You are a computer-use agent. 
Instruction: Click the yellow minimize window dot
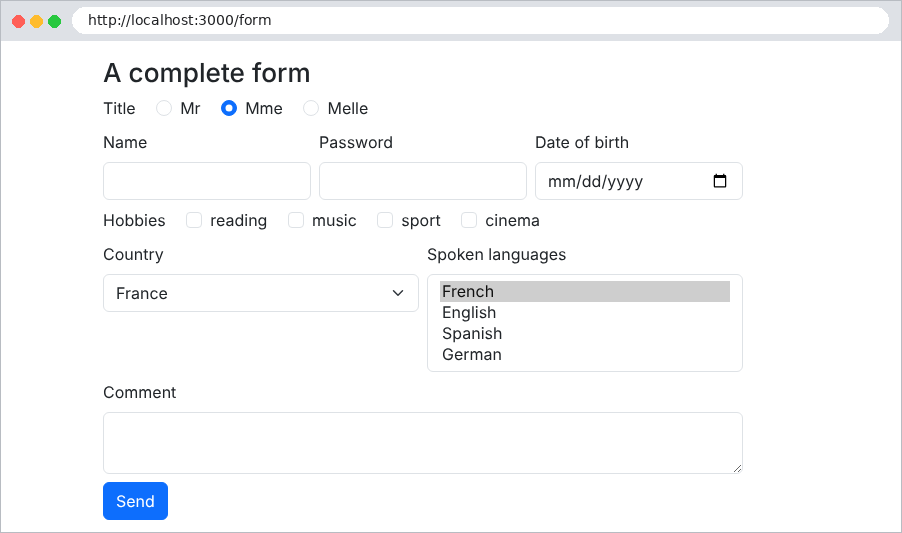(x=36, y=21)
